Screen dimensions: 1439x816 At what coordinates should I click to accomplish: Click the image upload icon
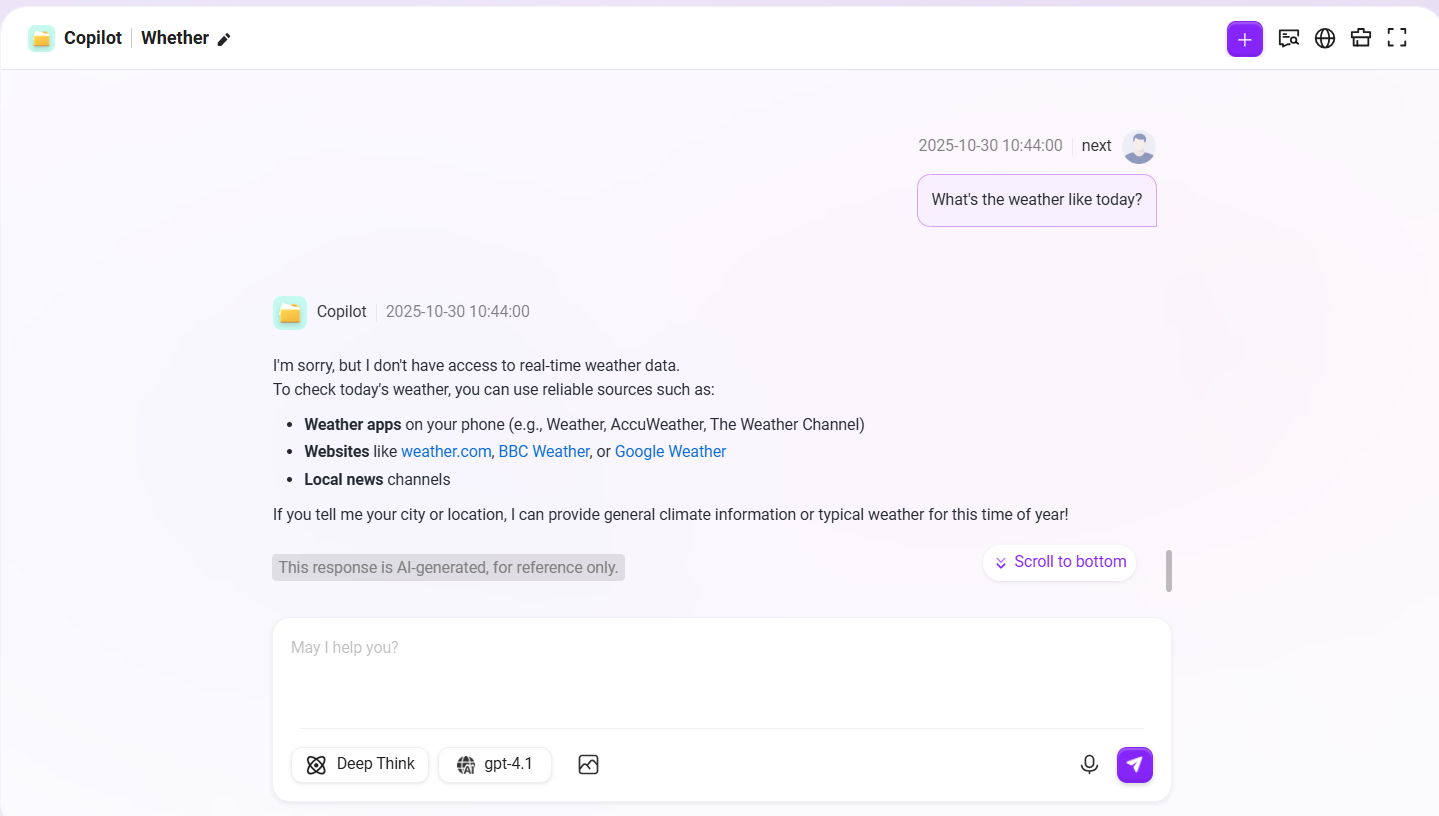[x=588, y=765]
